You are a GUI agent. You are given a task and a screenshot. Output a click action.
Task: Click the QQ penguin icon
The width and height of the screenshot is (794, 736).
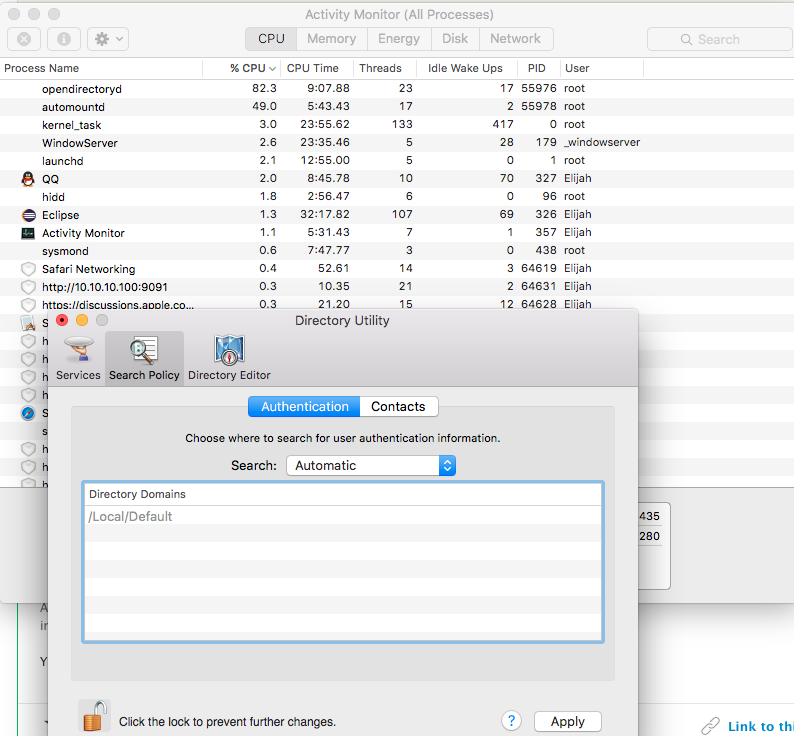[28, 179]
